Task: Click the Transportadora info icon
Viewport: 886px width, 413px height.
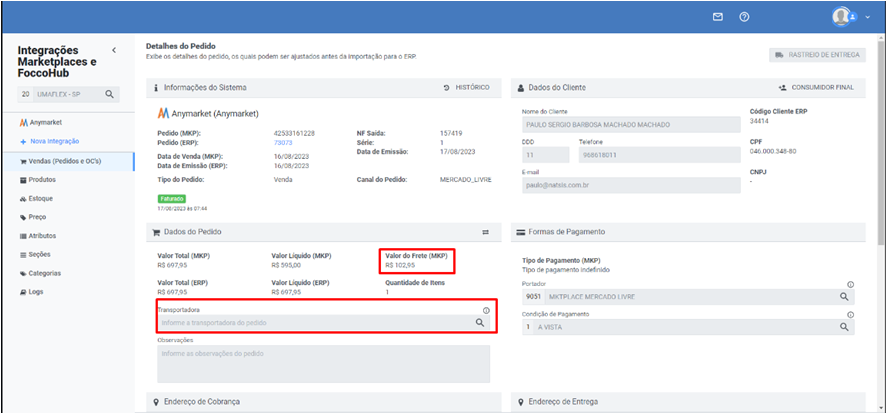Action: [x=486, y=310]
